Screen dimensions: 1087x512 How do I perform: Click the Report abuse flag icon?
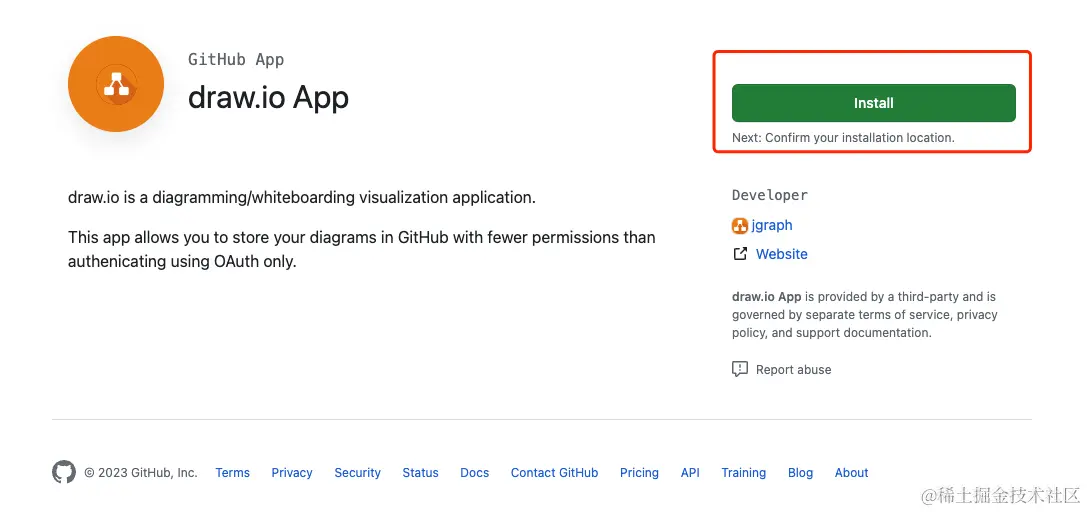click(x=740, y=369)
